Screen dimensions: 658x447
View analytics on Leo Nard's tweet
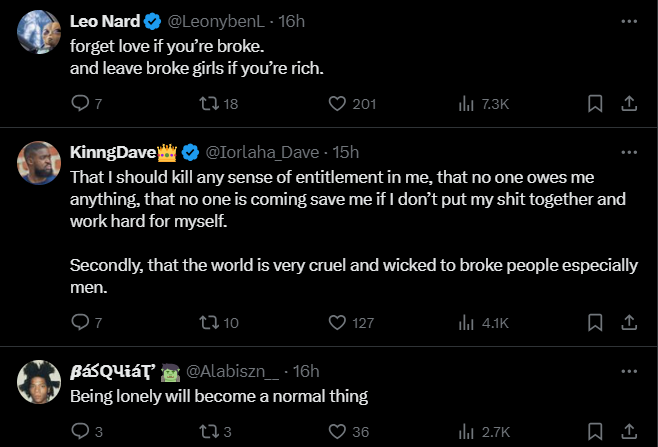[466, 103]
